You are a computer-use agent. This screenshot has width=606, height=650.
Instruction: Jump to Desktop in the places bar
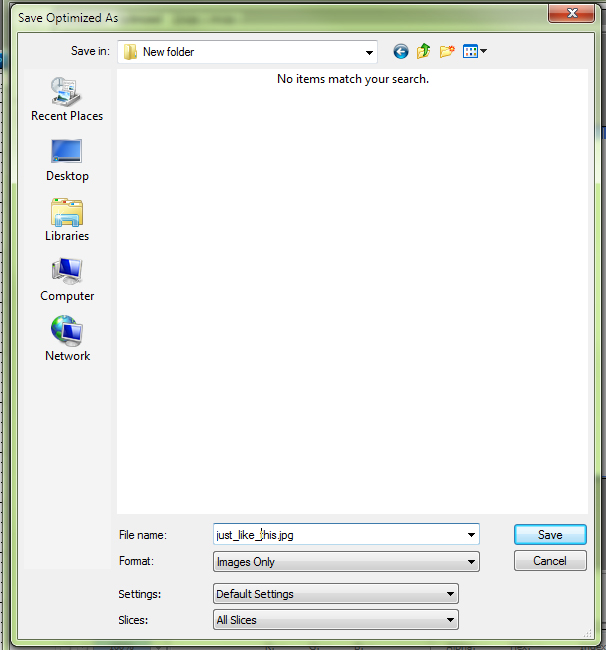tap(67, 159)
